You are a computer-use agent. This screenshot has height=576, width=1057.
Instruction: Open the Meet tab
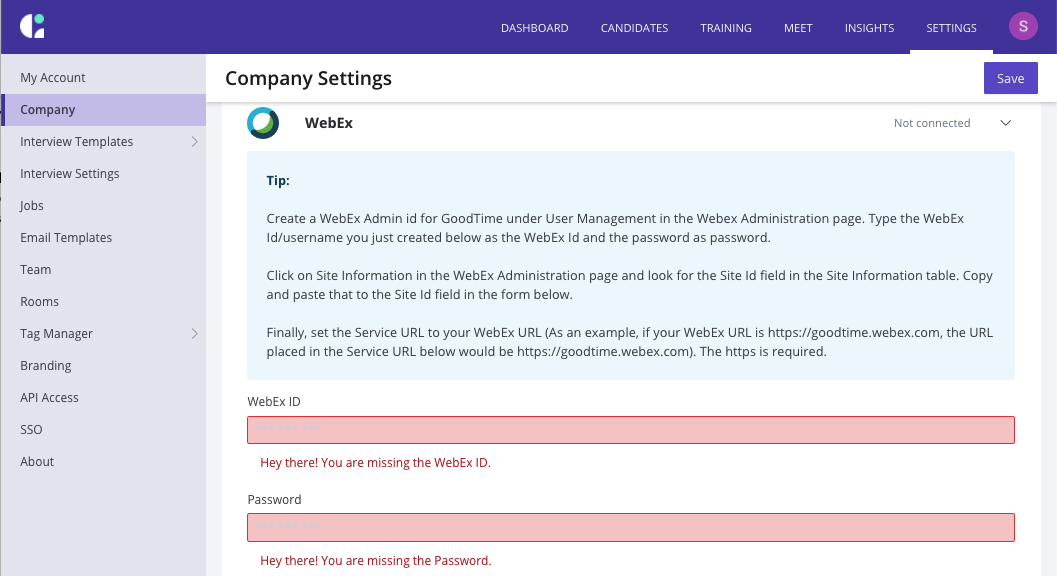tap(798, 28)
